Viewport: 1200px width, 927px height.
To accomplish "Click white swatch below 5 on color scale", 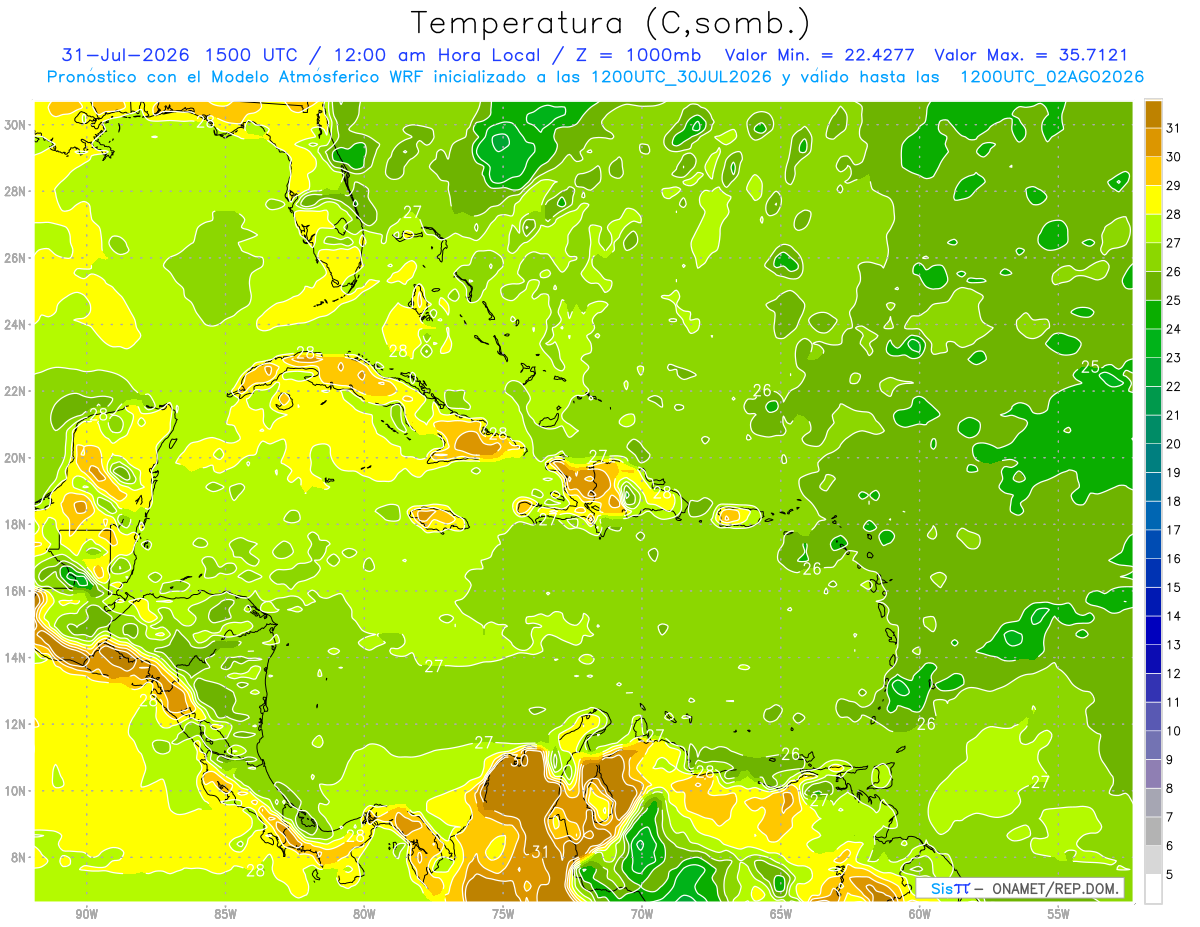I will 1153,888.
